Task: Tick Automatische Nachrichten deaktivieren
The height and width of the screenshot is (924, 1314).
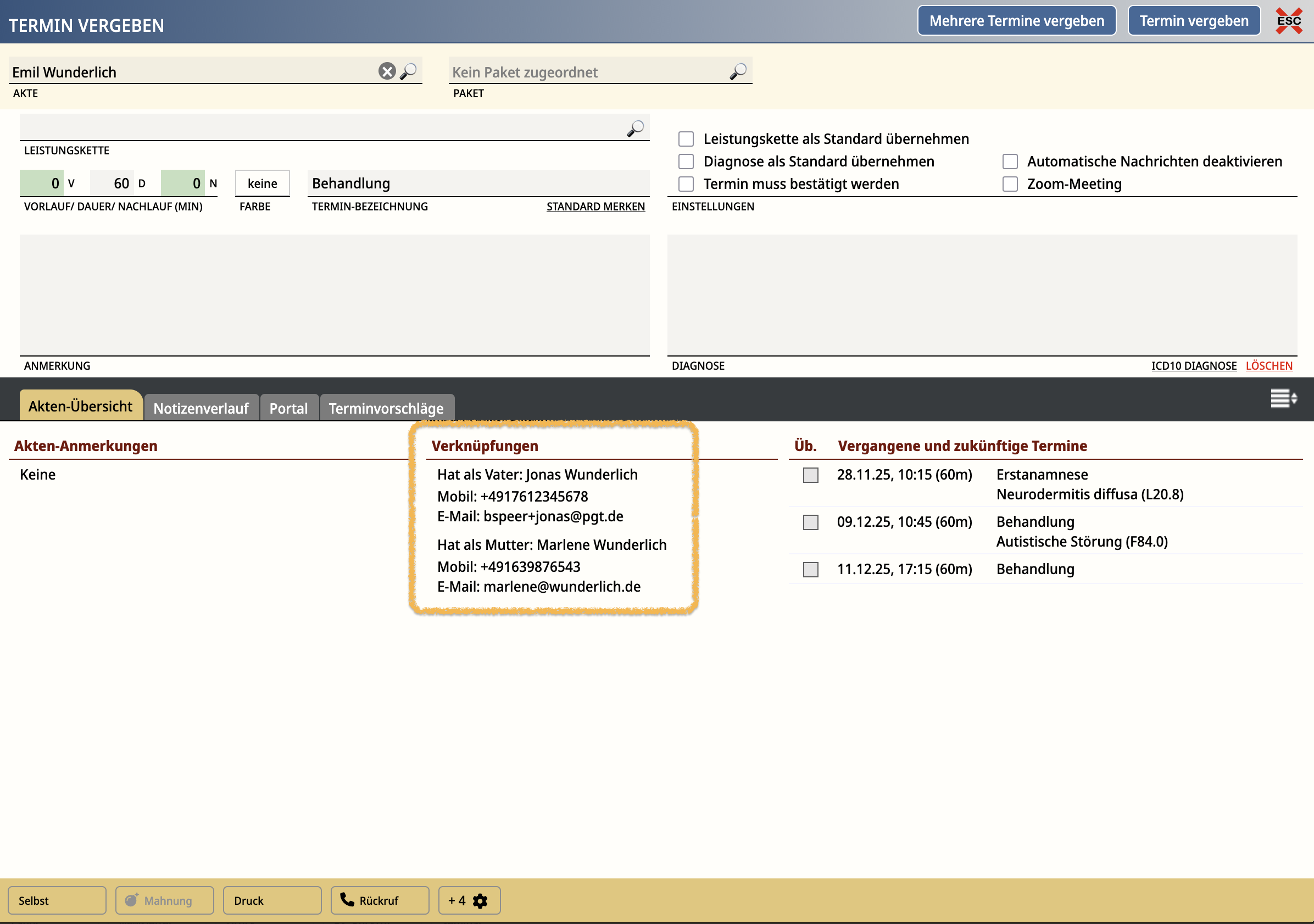Action: click(x=1010, y=162)
